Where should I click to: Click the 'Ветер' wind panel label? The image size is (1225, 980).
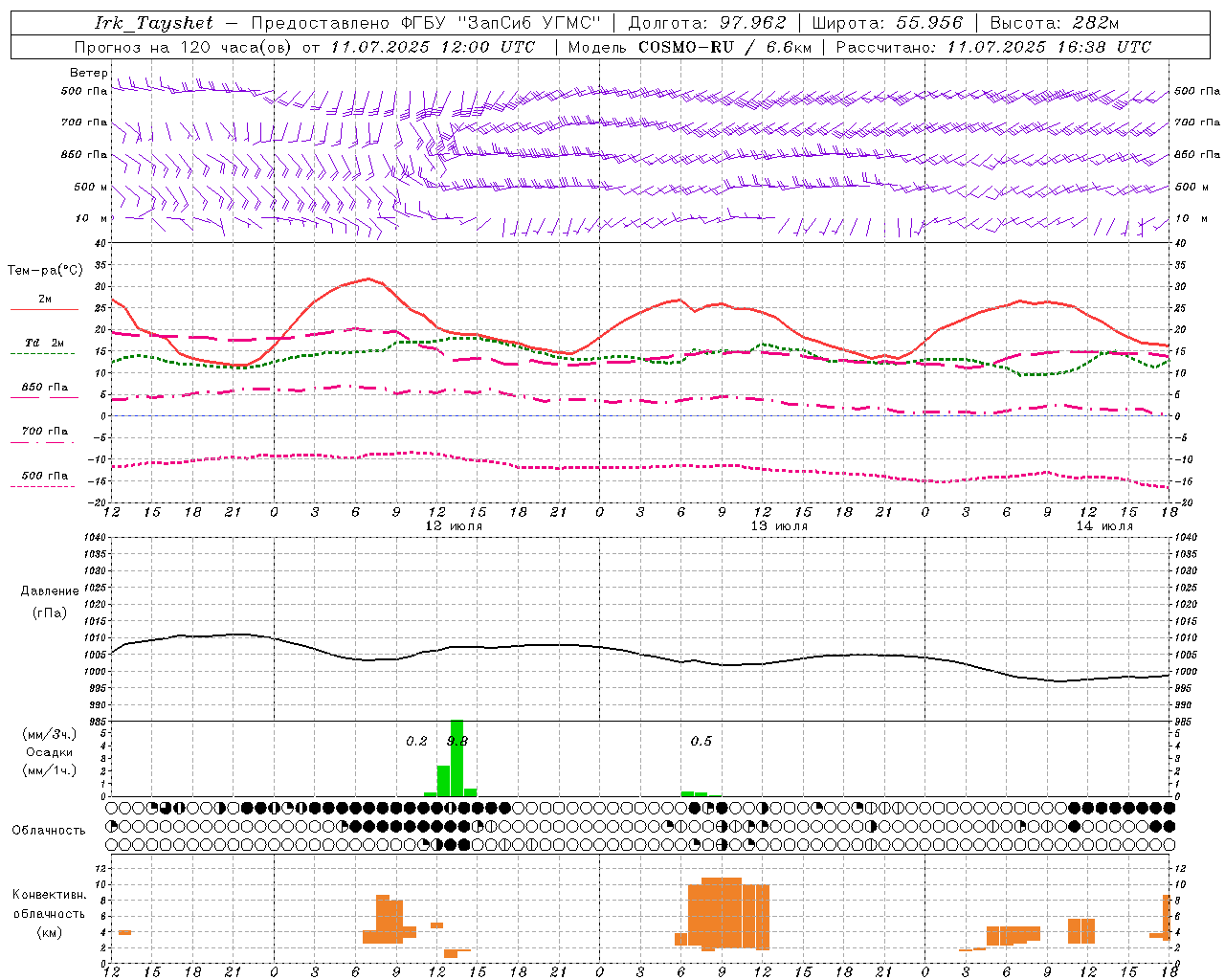click(x=89, y=73)
